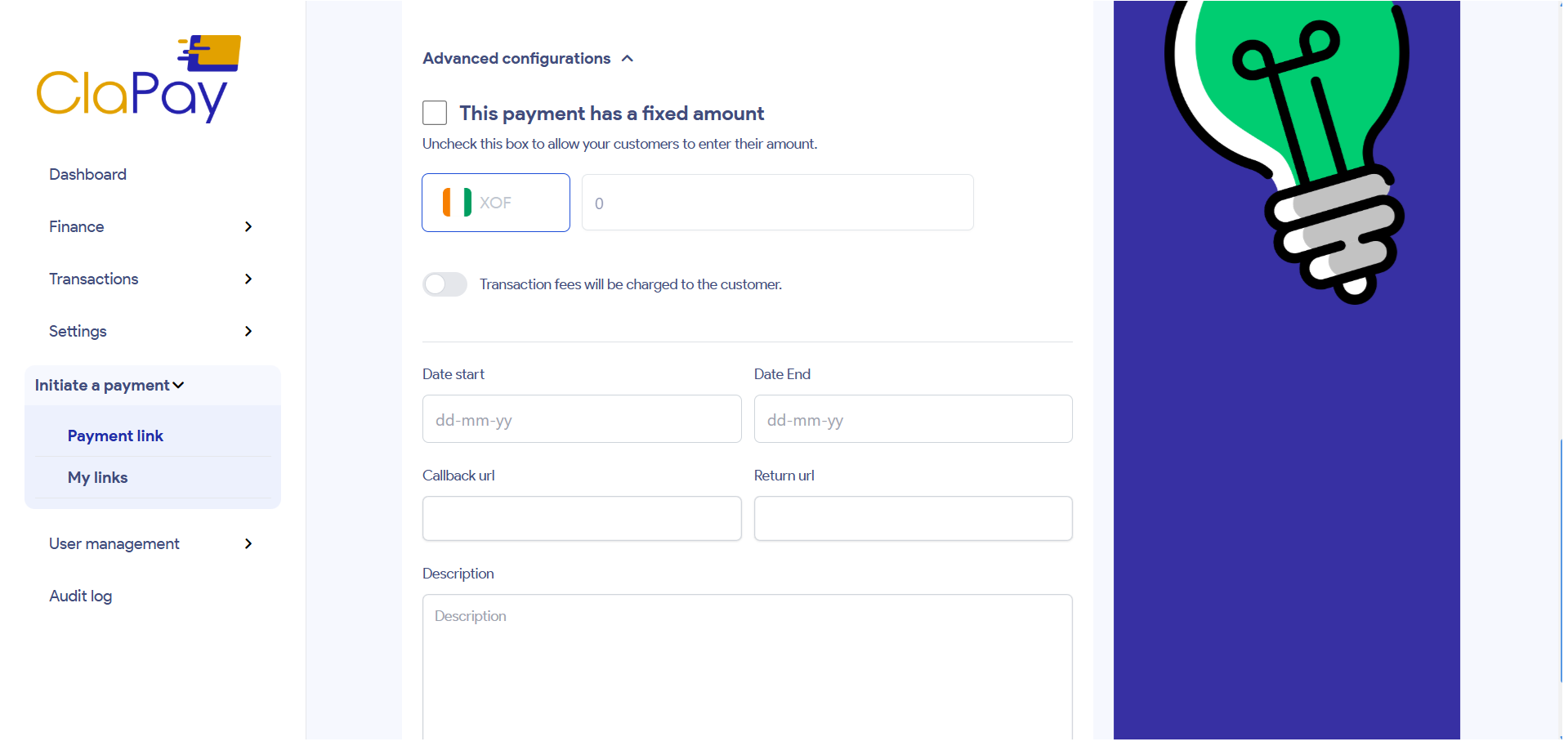Viewport: 1568px width, 746px height.
Task: Open the Dashboard page
Action: point(87,173)
